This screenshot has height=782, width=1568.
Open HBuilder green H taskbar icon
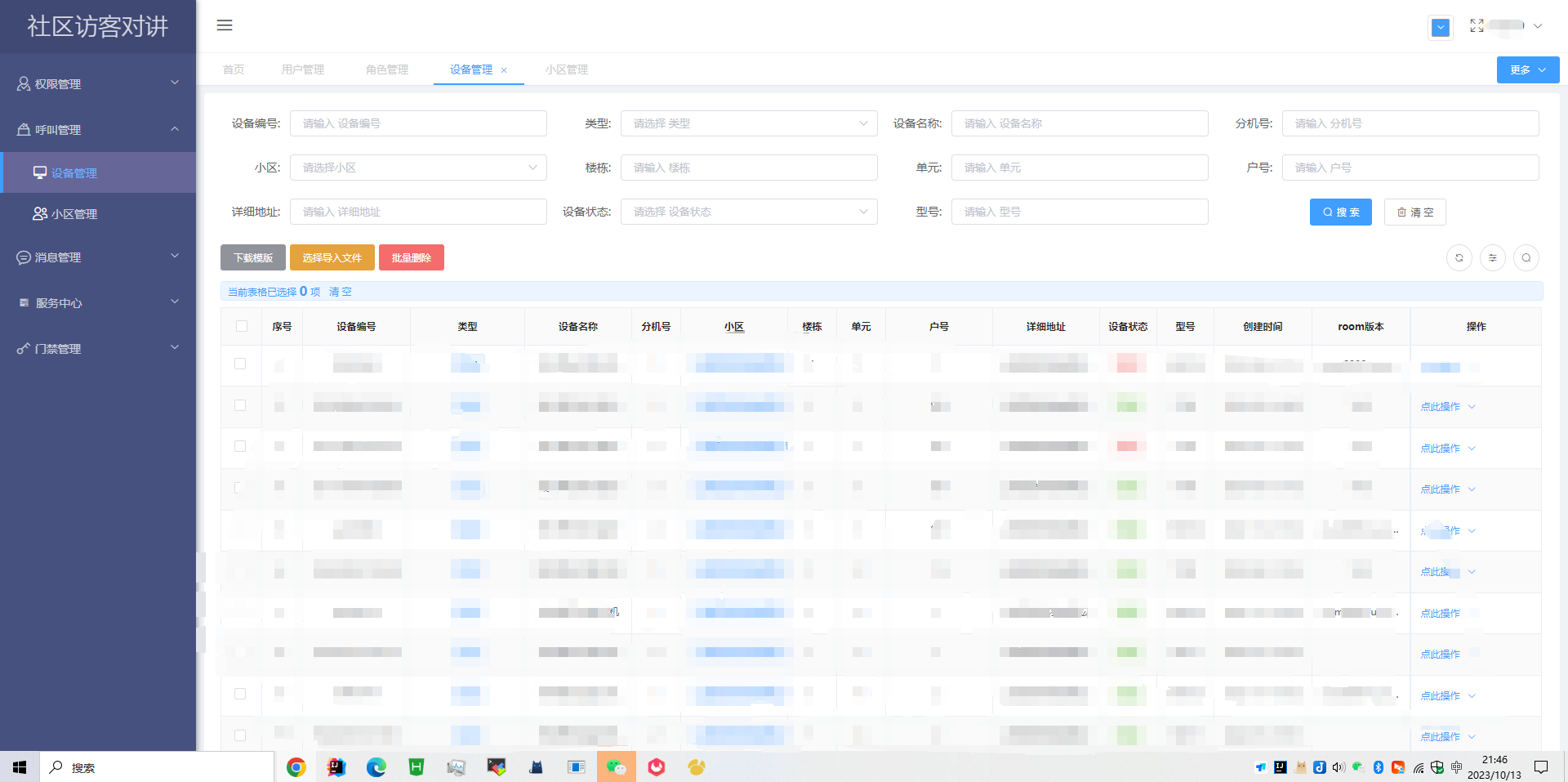coord(416,767)
